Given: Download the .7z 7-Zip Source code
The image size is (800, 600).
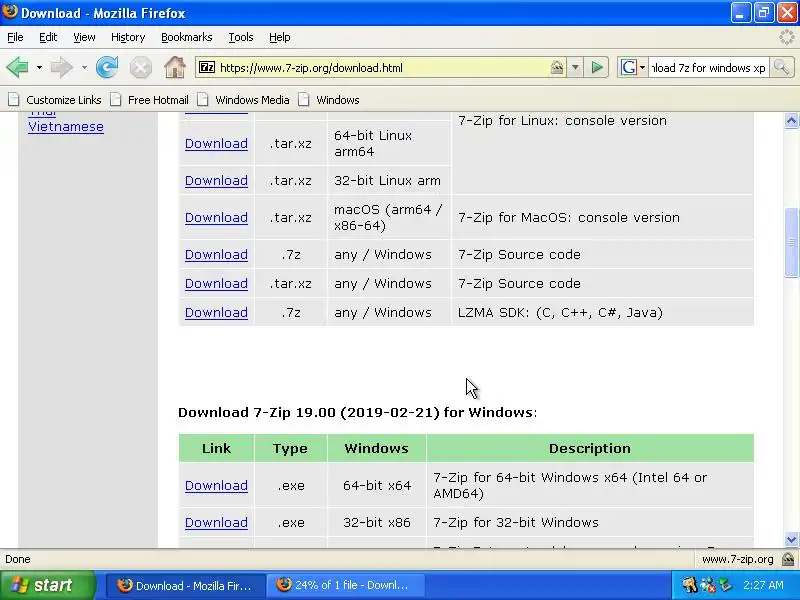Looking at the screenshot, I should [x=216, y=254].
